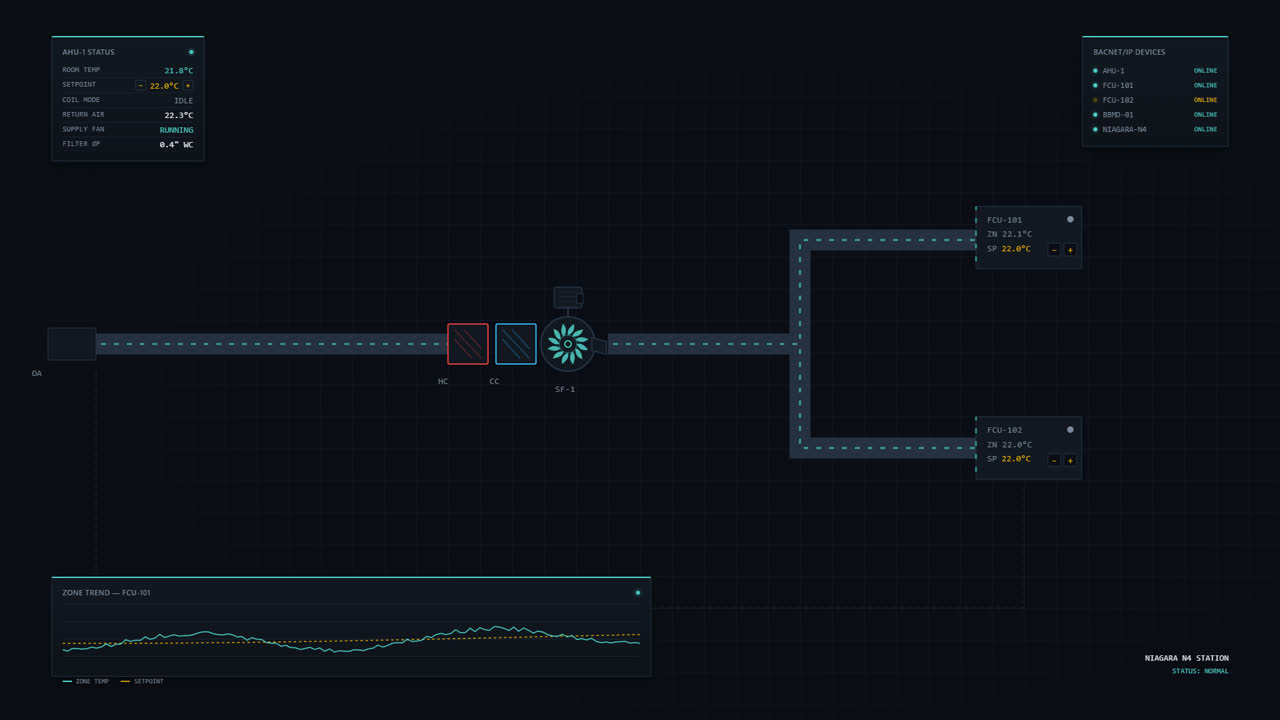This screenshot has height=720, width=1280.
Task: Click the BACNET/IP DEVICES panel title
Action: click(x=1129, y=52)
